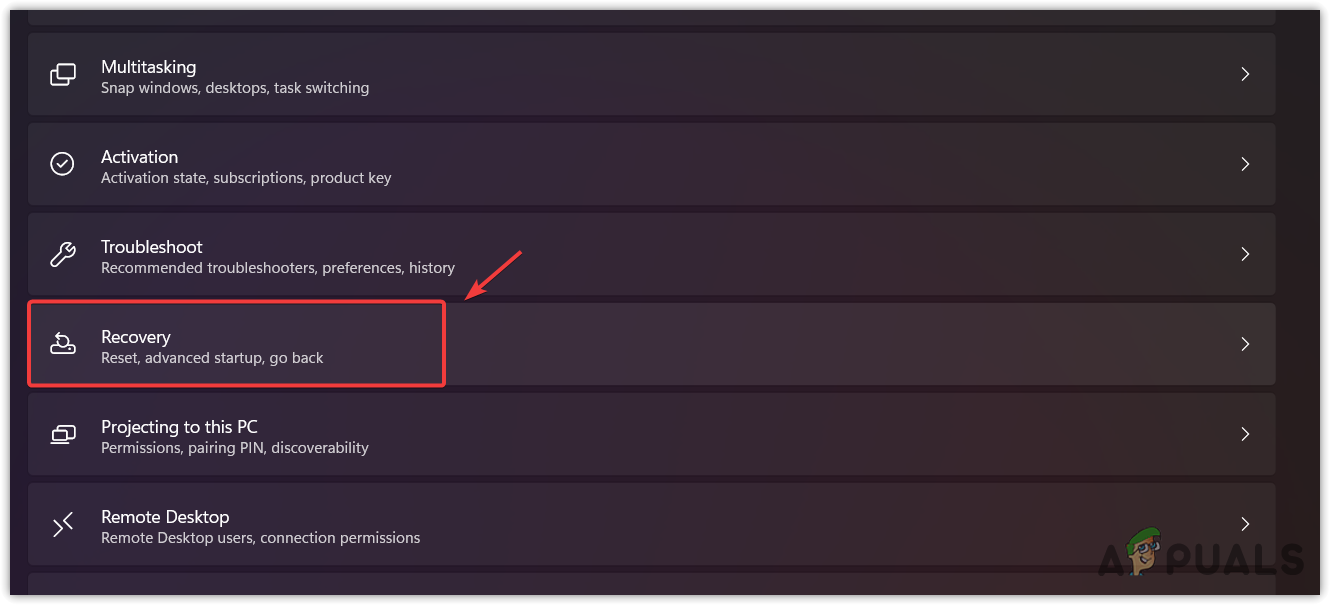
Task: Select the Troubleshoot wrench icon
Action: (x=63, y=254)
